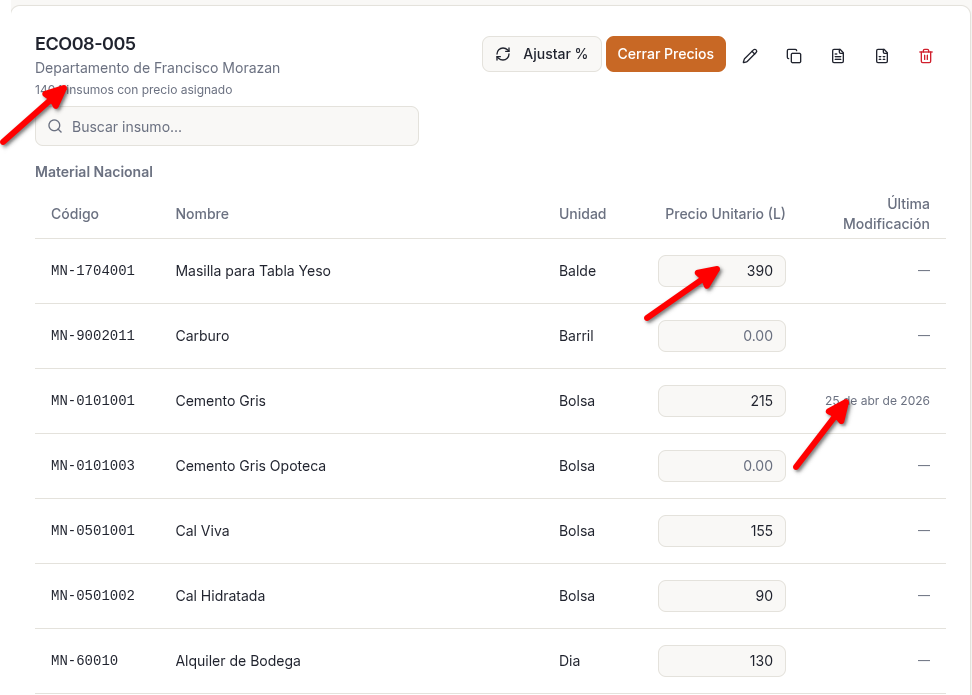Click the MN-0101001 code cell
Image resolution: width=972 pixels, height=695 pixels.
click(x=93, y=401)
